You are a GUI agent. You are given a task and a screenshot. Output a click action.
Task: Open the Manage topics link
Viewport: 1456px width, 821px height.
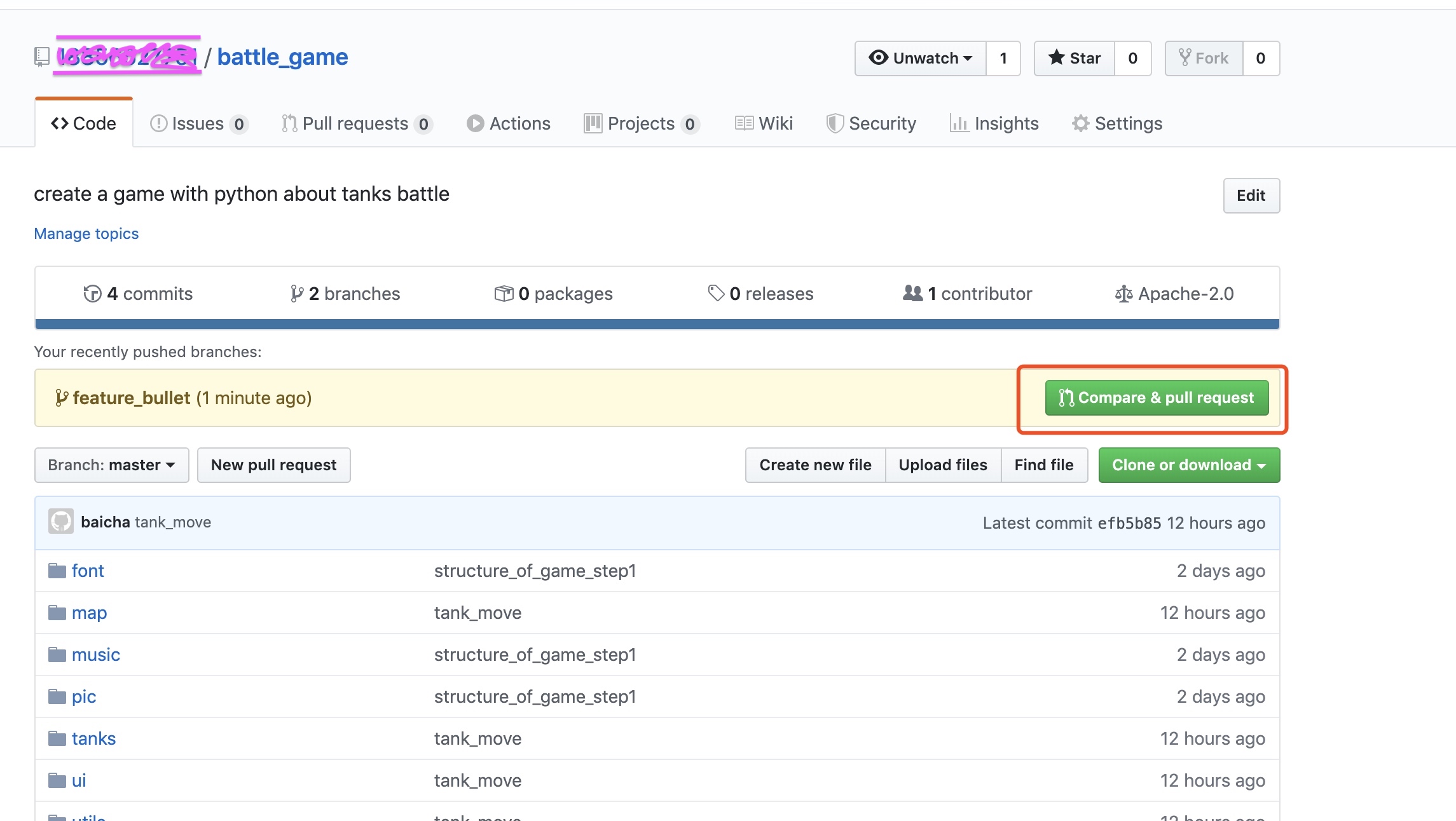click(x=86, y=234)
